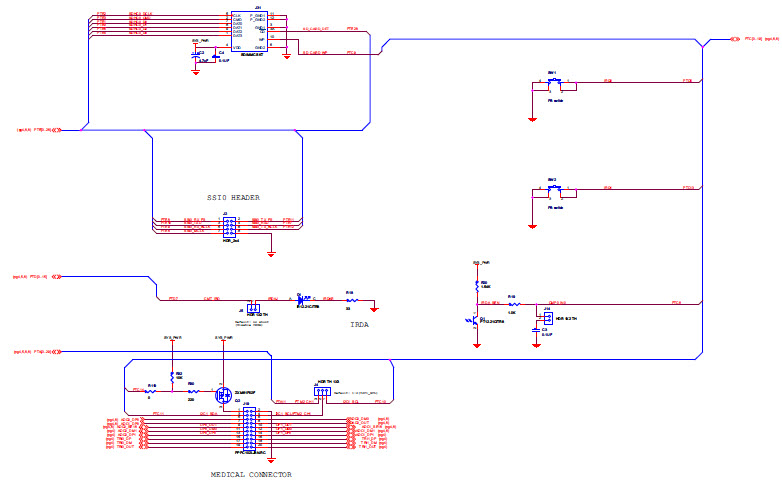This screenshot has width=782, height=482.
Task: Select the J5 jumper header below IRDA line
Action: point(251,310)
